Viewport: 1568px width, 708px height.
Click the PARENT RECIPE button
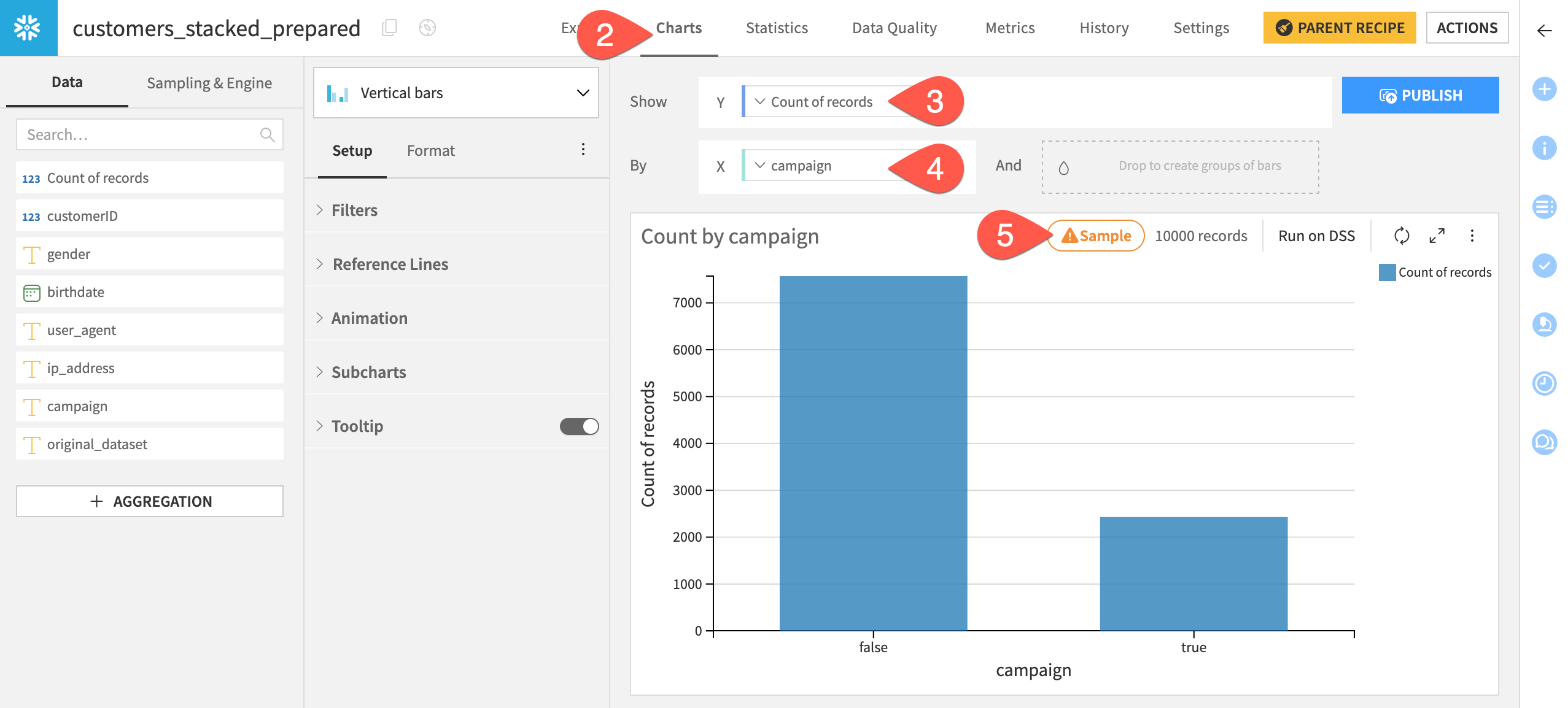coord(1339,28)
